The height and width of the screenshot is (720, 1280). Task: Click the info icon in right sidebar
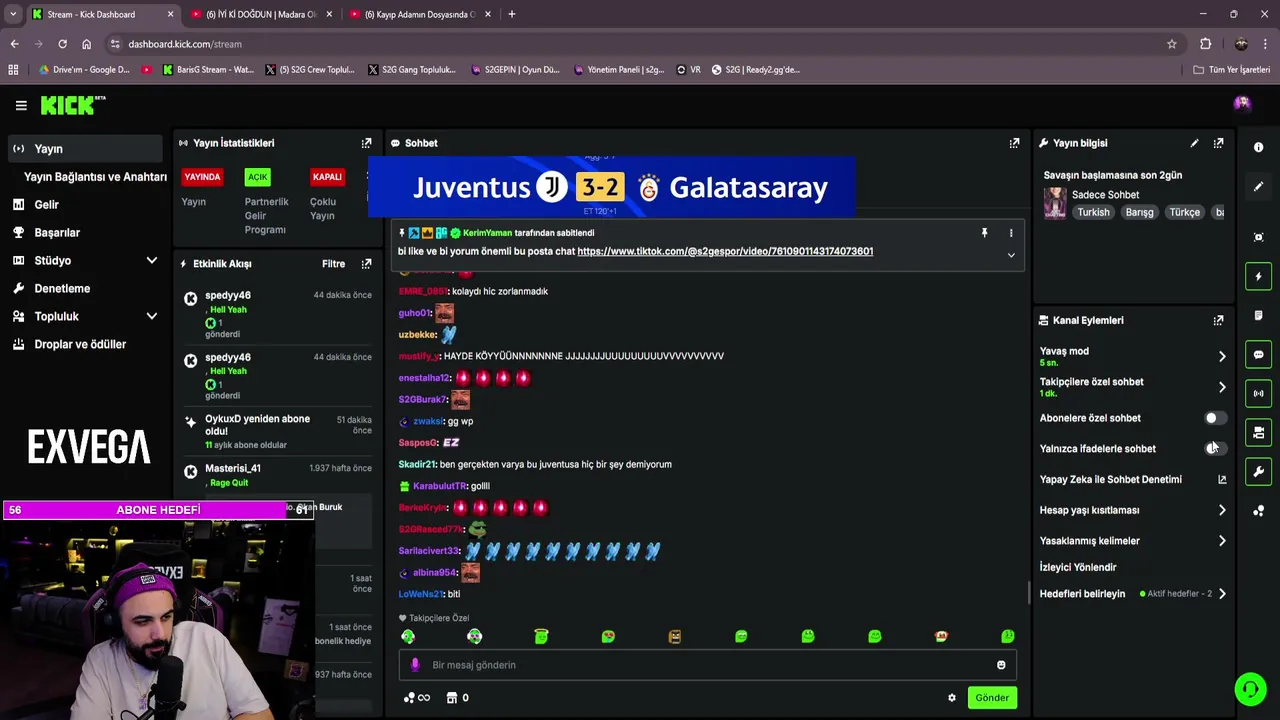click(1258, 147)
